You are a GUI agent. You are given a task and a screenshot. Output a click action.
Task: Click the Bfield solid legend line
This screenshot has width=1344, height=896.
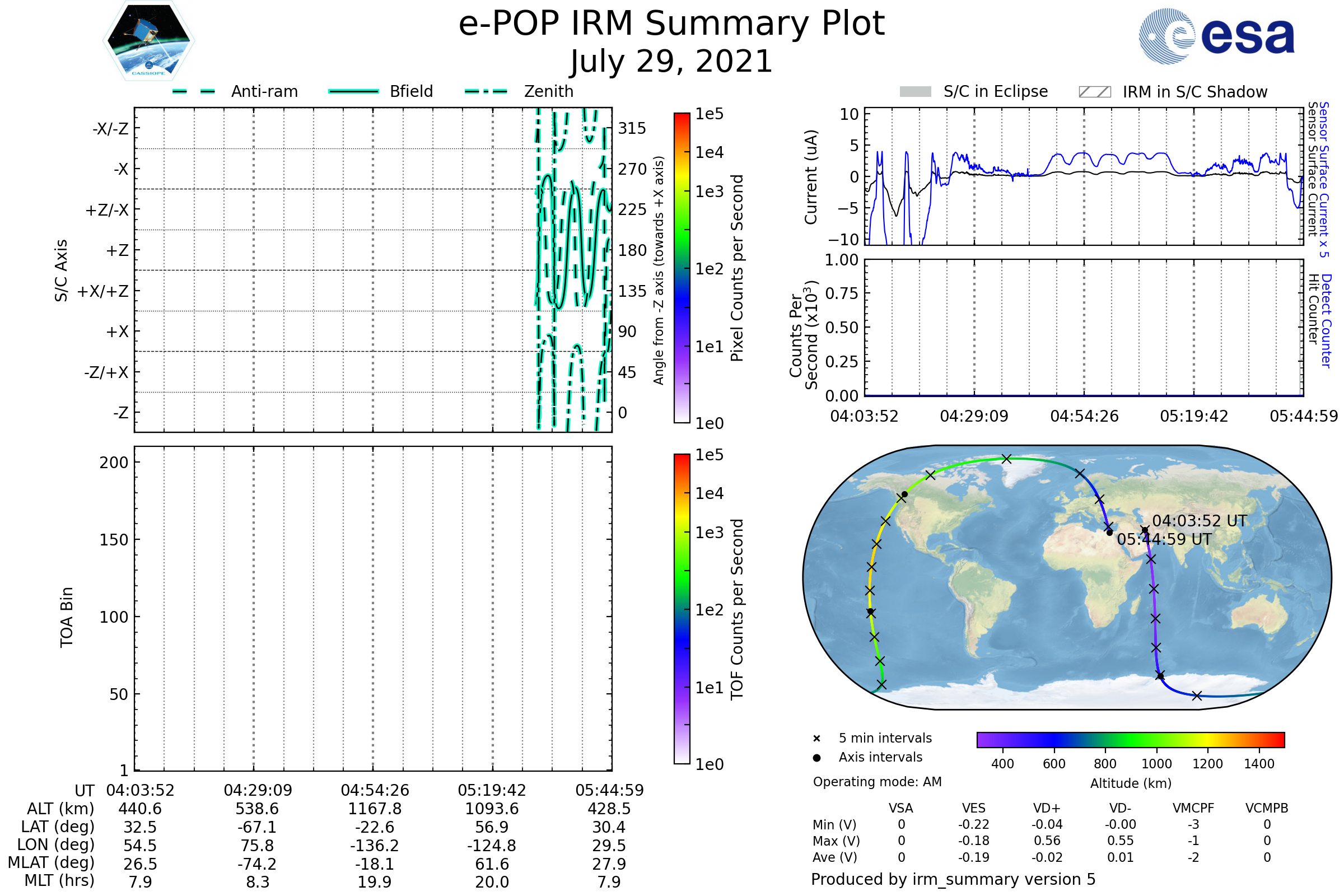click(353, 91)
